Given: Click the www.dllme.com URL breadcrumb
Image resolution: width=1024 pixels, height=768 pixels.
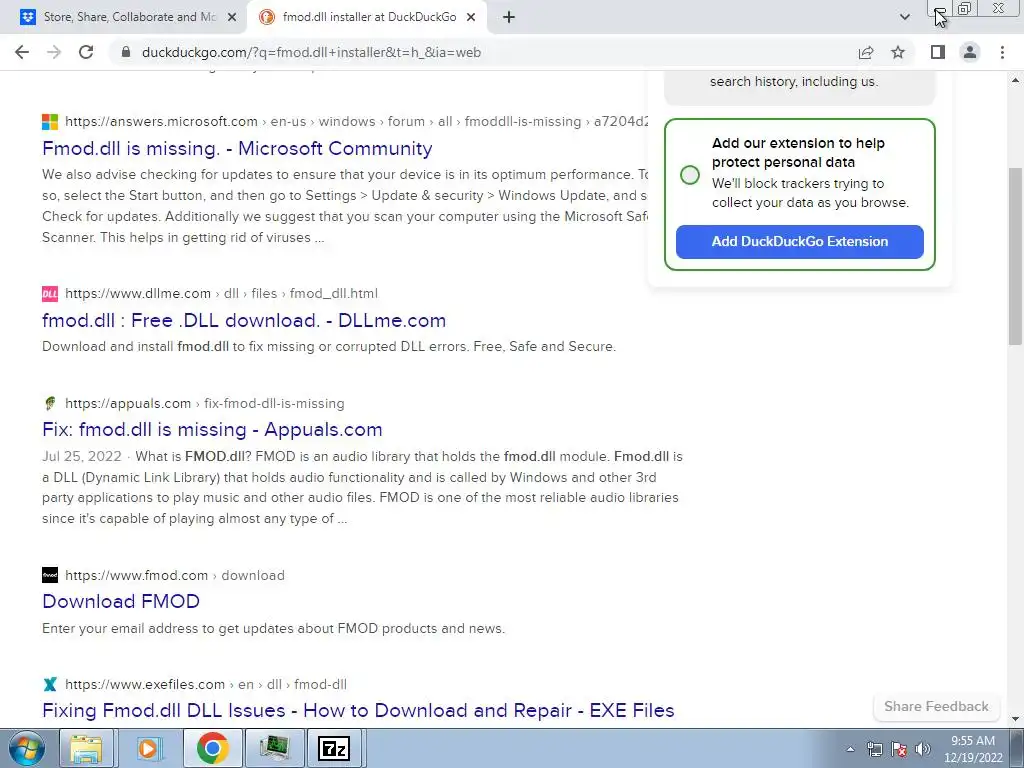Looking at the screenshot, I should [221, 293].
